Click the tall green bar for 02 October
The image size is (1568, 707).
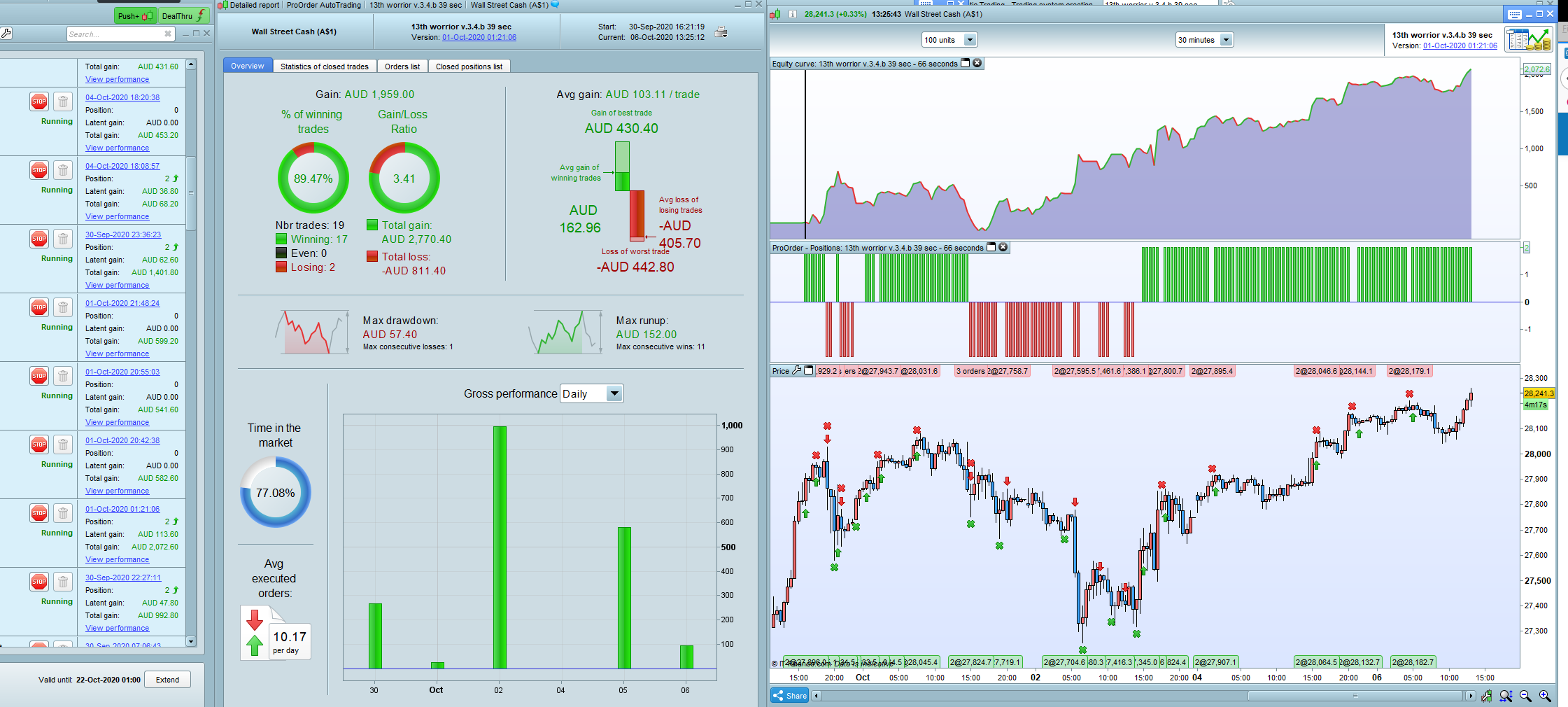click(500, 547)
